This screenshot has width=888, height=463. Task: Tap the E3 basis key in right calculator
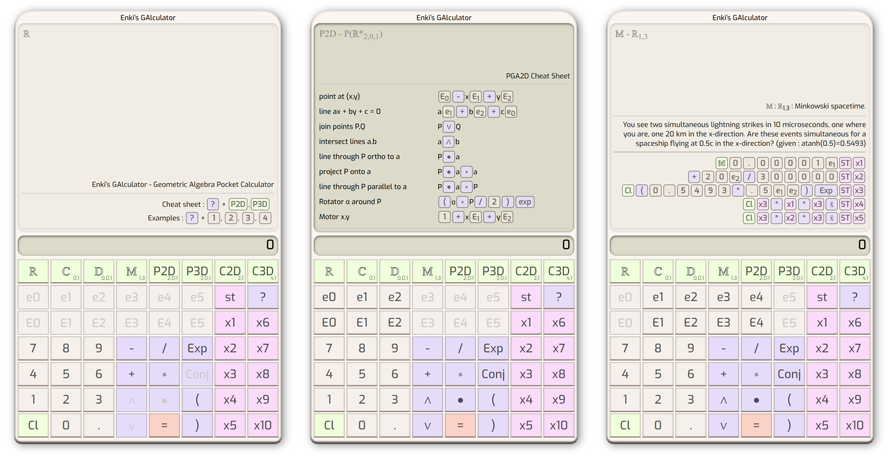pyautogui.click(x=723, y=323)
